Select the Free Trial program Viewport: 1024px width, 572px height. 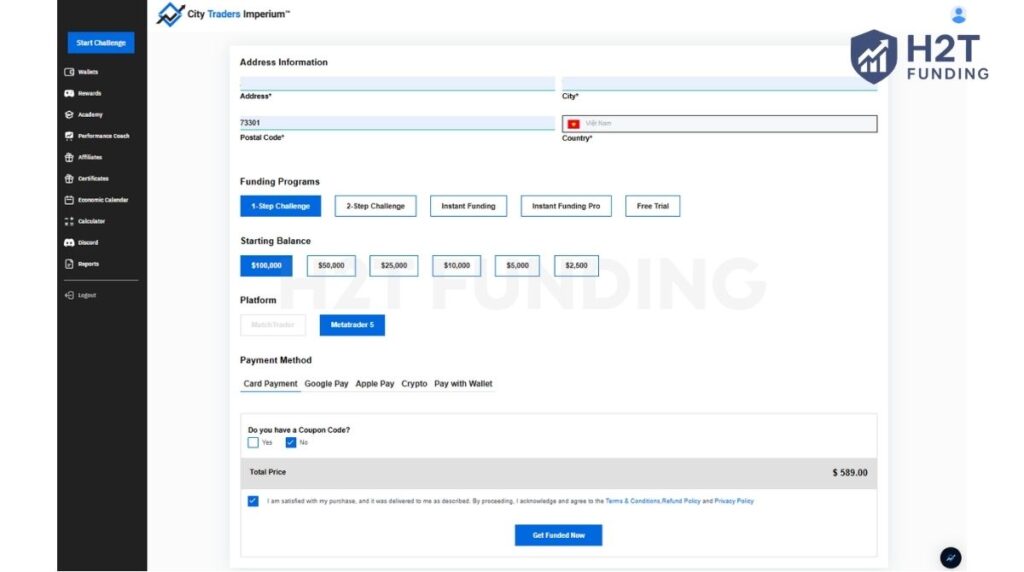652,206
